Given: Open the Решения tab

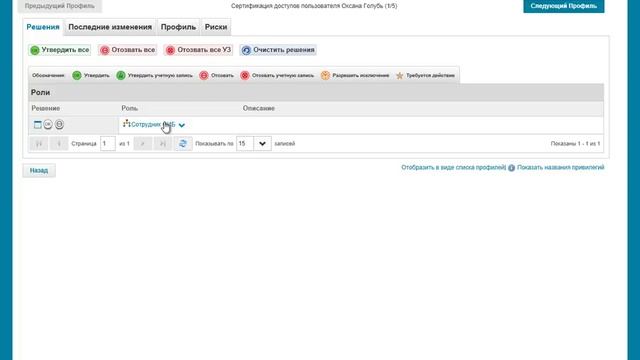Looking at the screenshot, I should (x=43, y=27).
